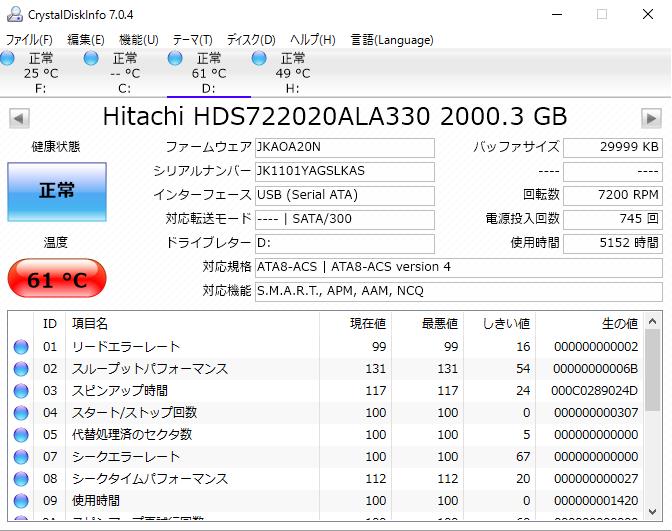
Task: Open the テーマ(T) menu
Action: [x=192, y=40]
